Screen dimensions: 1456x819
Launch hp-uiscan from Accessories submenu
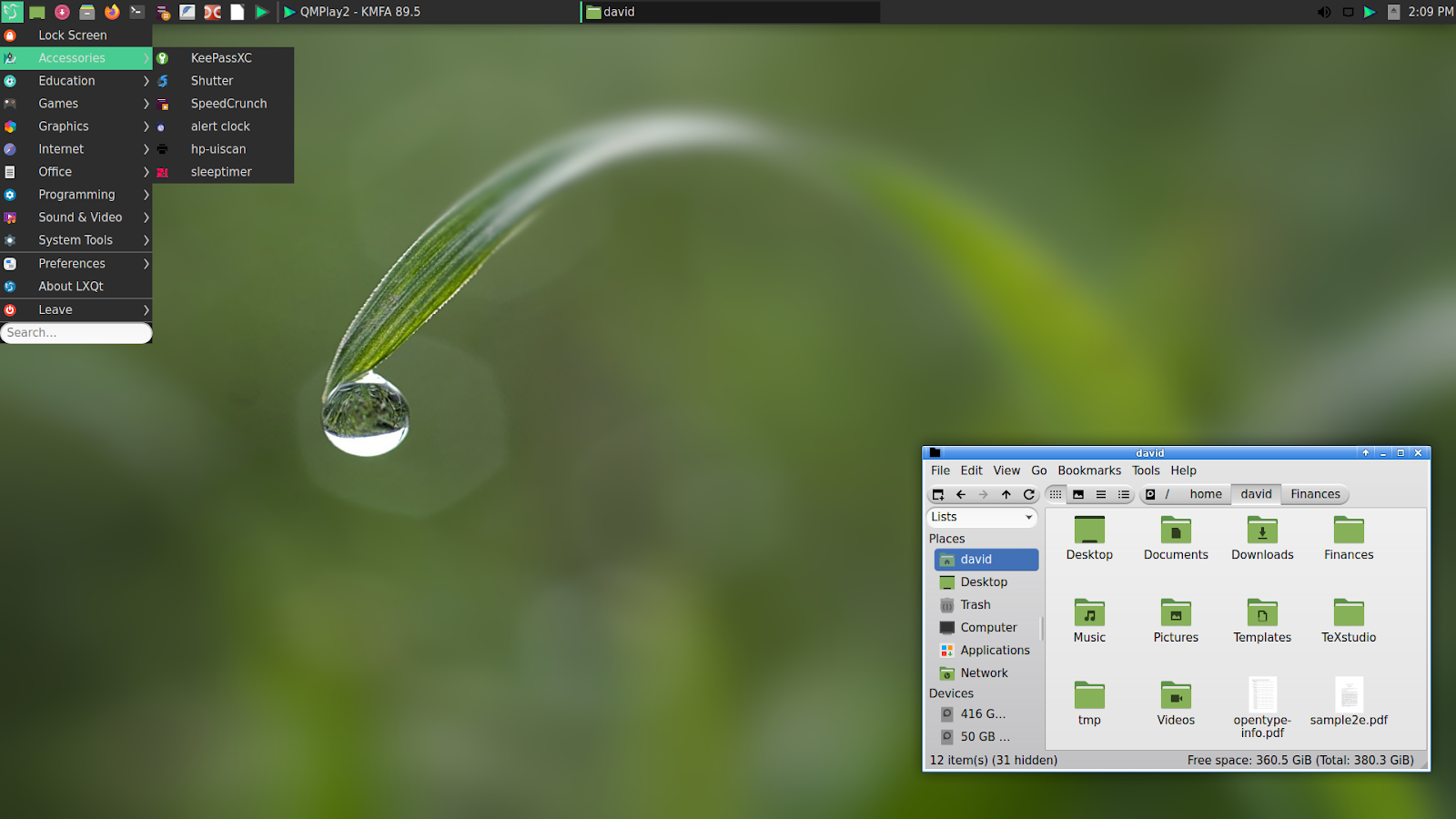click(x=224, y=149)
